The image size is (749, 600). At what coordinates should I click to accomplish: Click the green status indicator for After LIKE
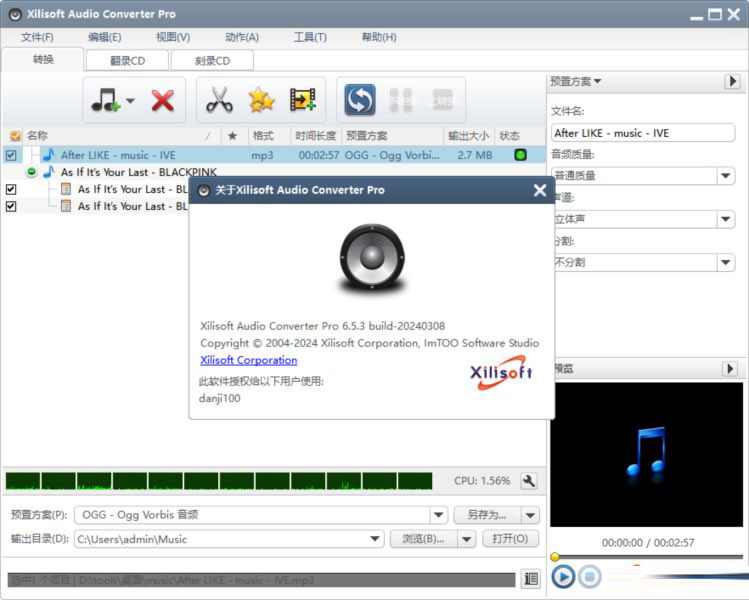point(520,155)
